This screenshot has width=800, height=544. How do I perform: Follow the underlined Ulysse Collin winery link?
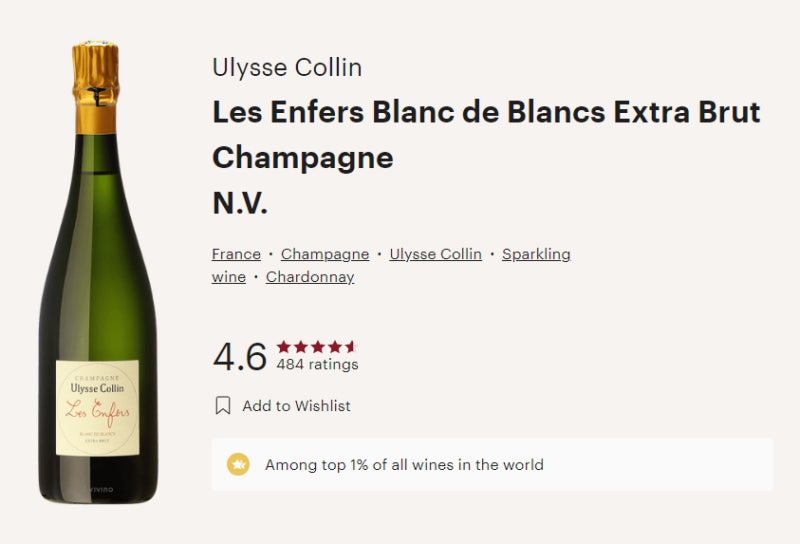(x=435, y=254)
